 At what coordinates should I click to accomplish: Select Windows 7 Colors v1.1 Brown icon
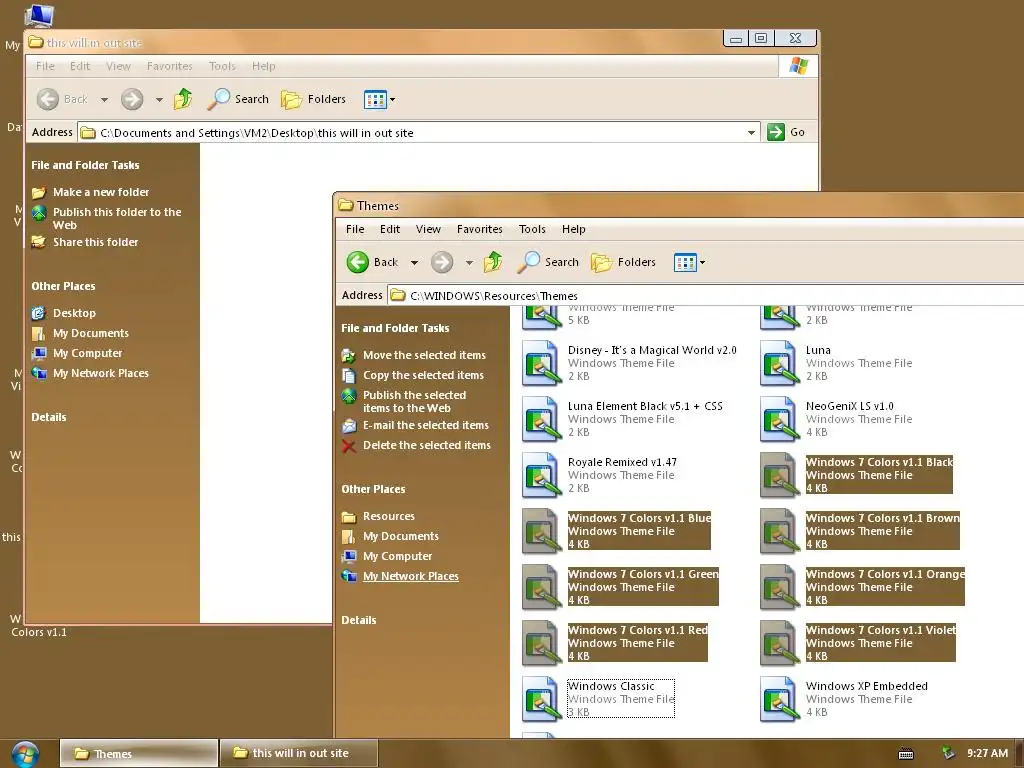(779, 532)
